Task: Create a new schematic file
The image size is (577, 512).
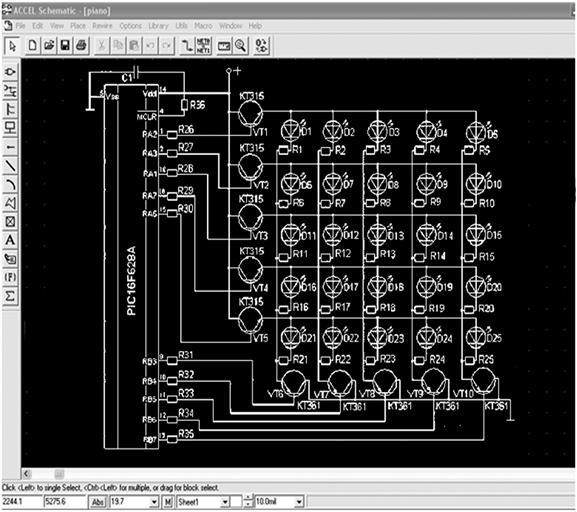Action: (x=32, y=46)
